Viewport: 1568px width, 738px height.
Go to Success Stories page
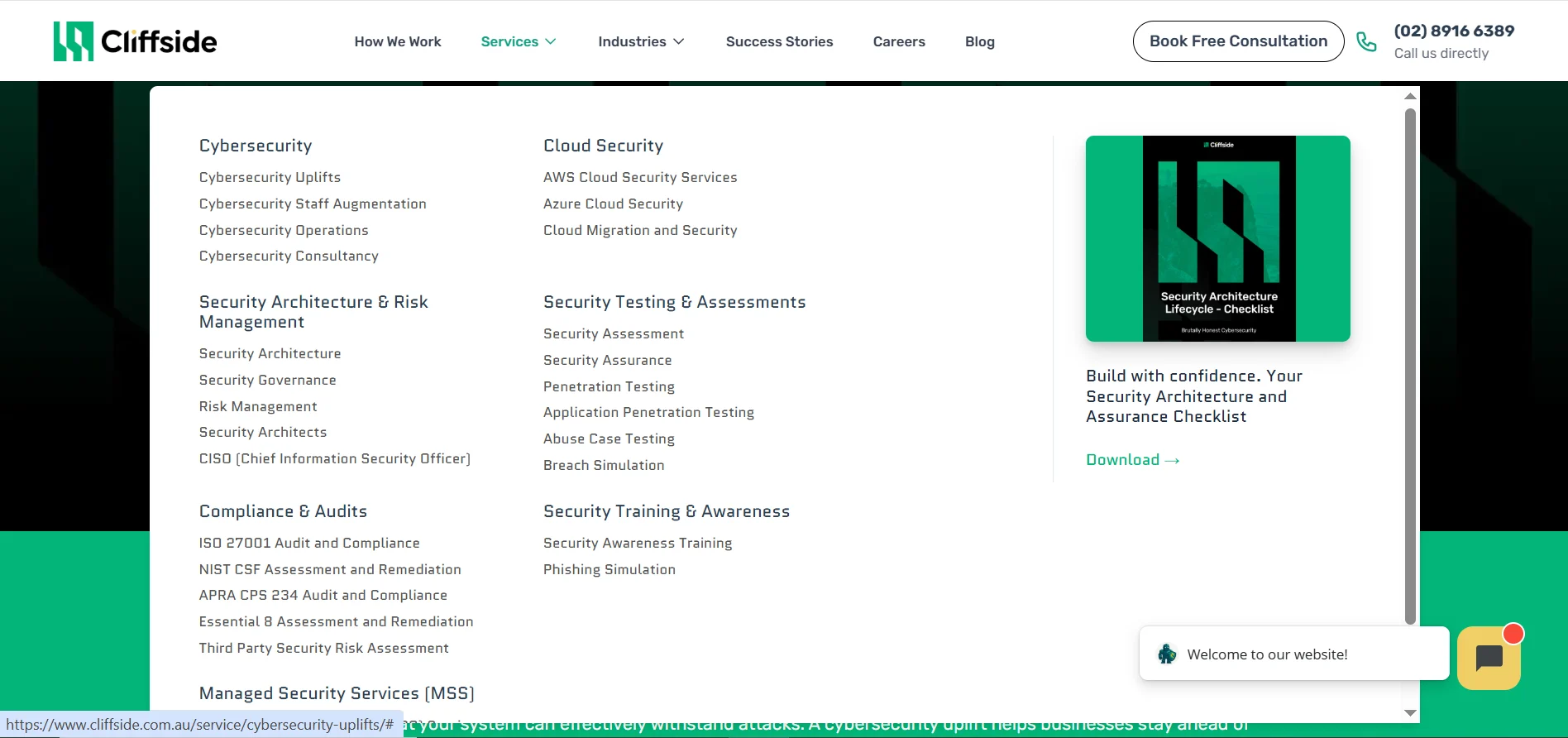click(779, 41)
